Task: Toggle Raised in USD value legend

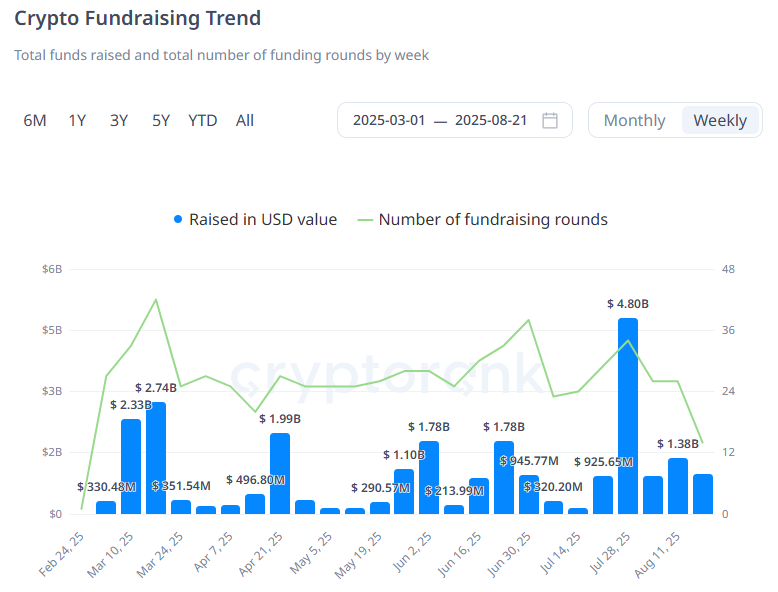Action: [263, 219]
